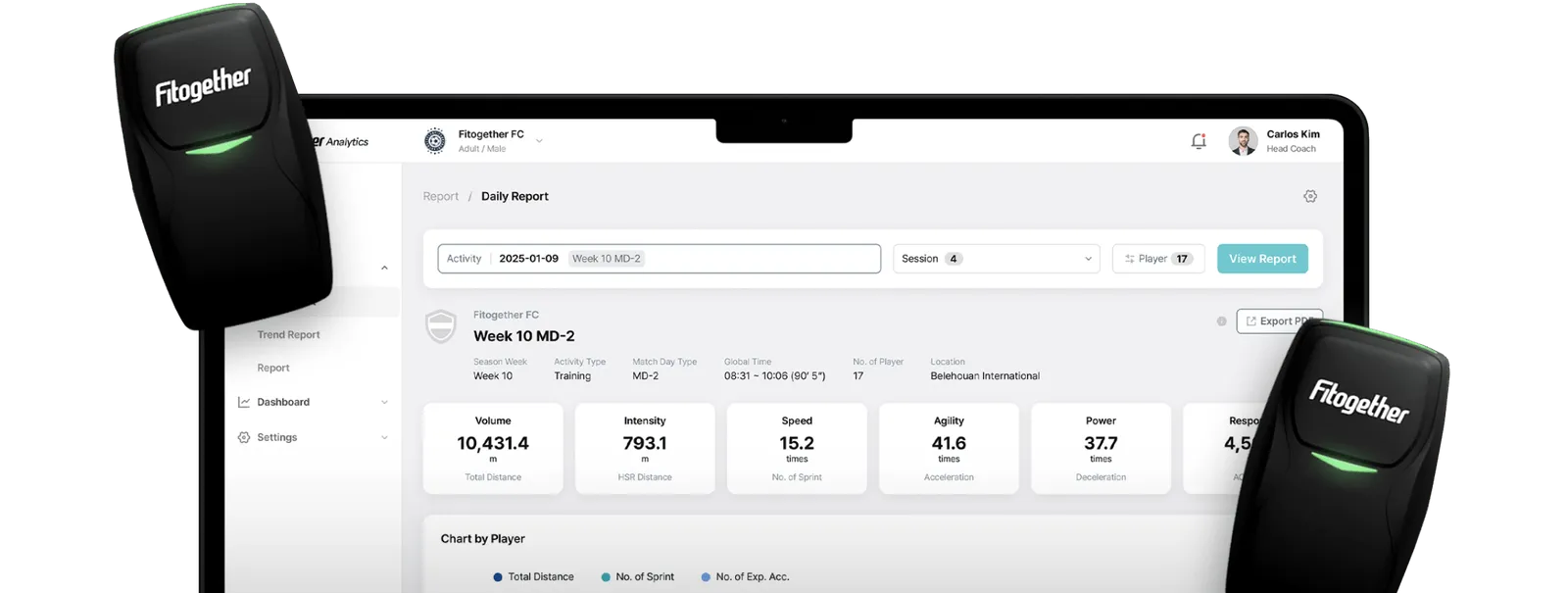Click the Fitogether FC club crest icon

pos(434,141)
